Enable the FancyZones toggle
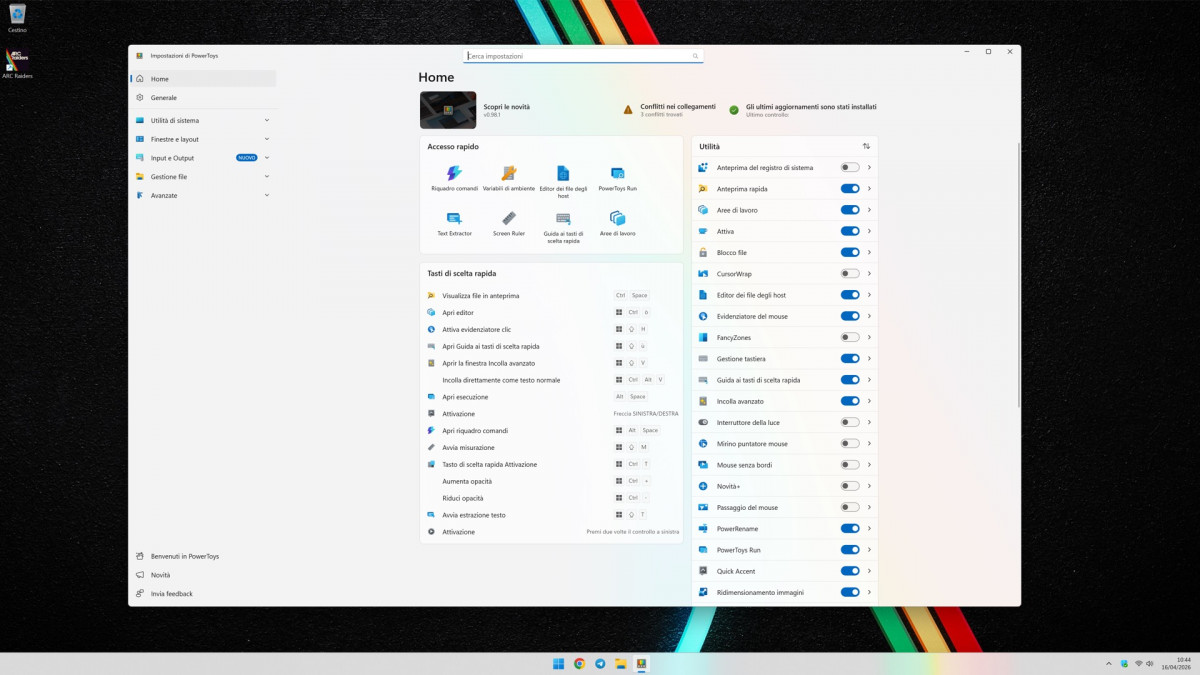Image resolution: width=1200 pixels, height=675 pixels. click(850, 337)
